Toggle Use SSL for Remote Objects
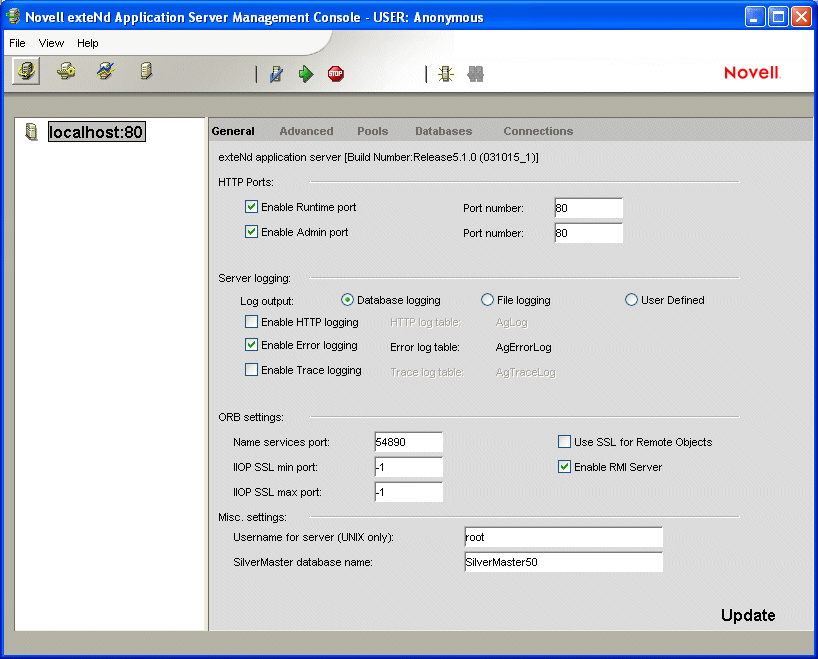This screenshot has width=818, height=659. click(565, 442)
